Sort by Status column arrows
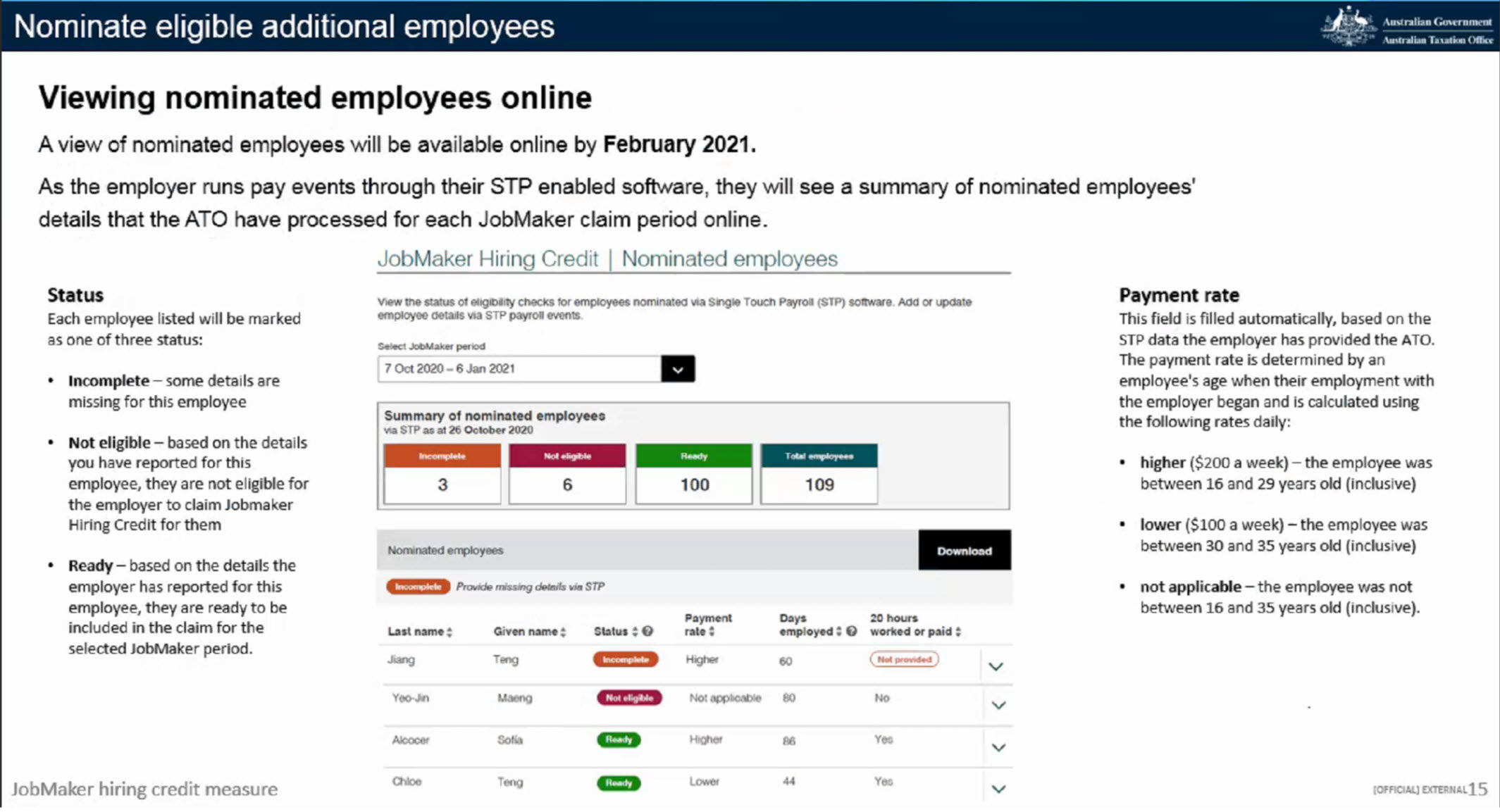Screen dimensions: 1500x812 click(634, 632)
